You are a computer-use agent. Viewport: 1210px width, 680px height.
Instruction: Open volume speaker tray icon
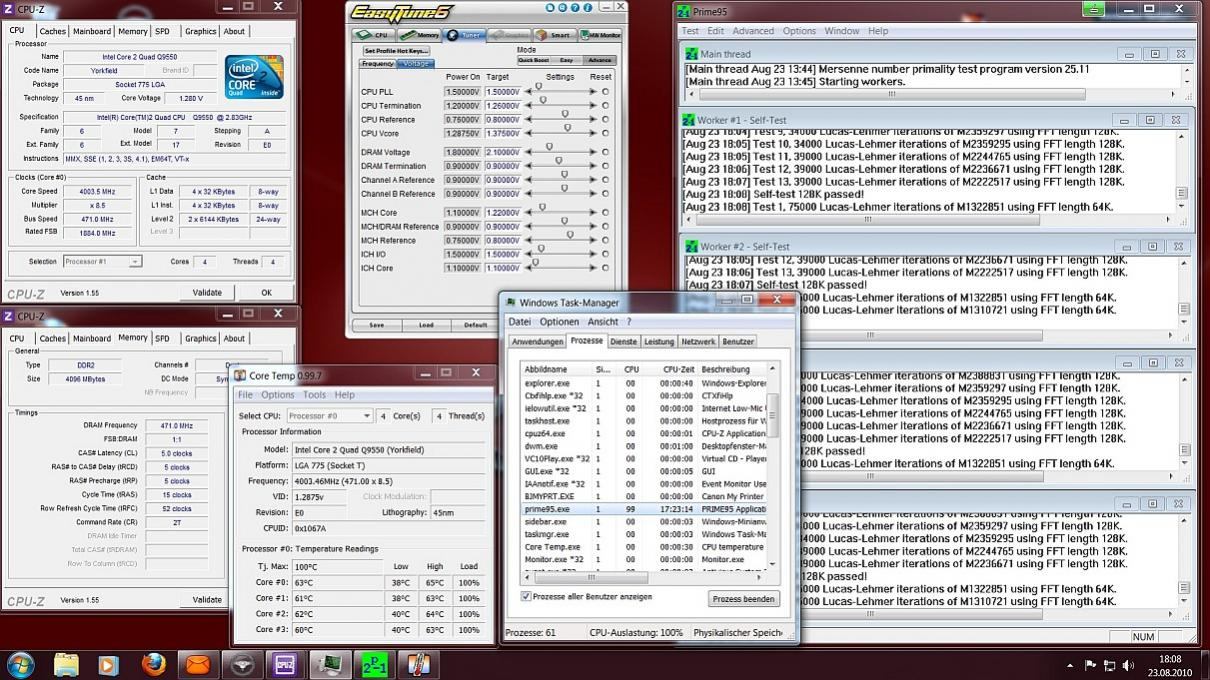(x=1128, y=665)
